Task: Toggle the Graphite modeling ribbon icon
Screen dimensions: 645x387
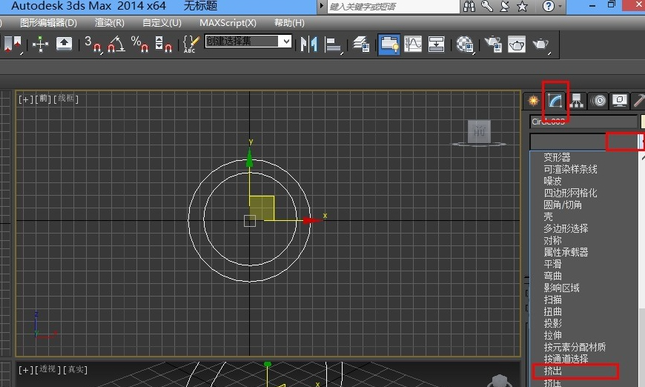Action: coord(389,44)
